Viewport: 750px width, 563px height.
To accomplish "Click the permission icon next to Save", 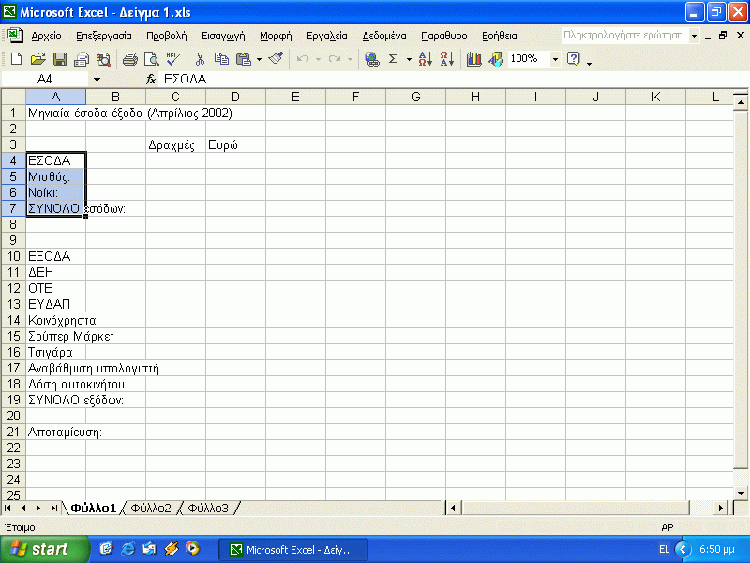I will coord(81,59).
